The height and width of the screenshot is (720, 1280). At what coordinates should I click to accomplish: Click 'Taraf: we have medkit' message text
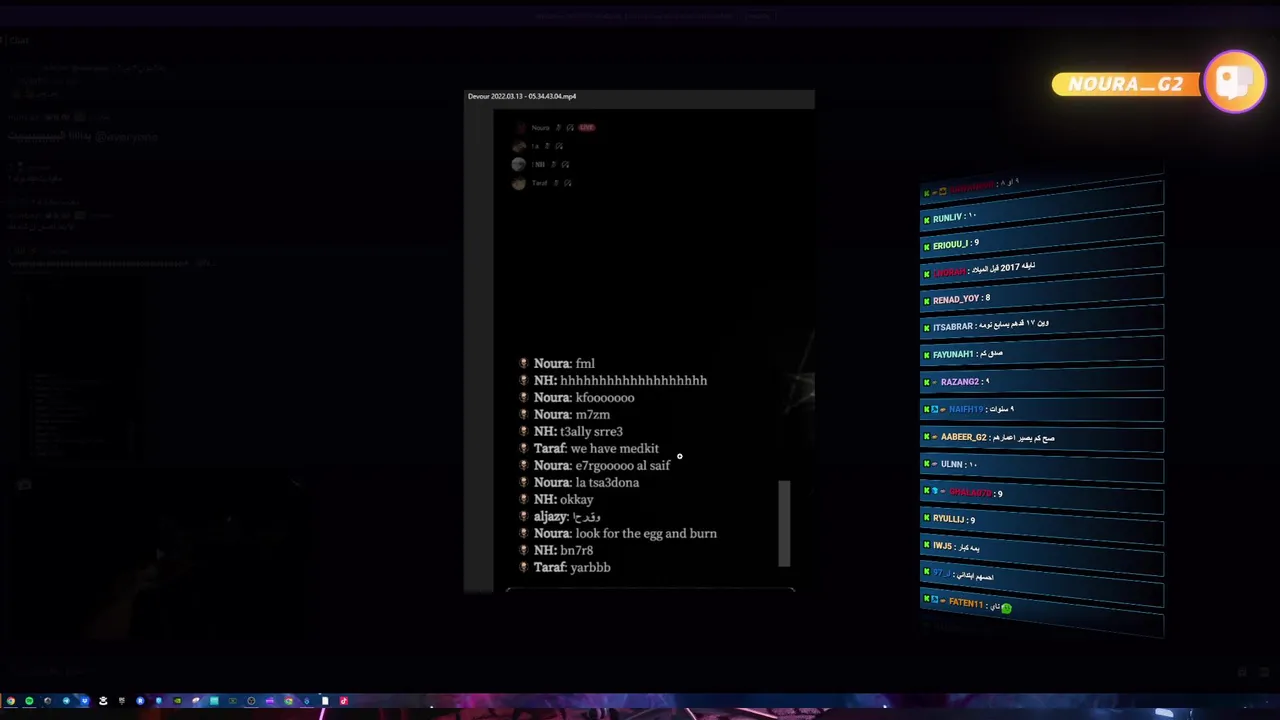point(596,449)
